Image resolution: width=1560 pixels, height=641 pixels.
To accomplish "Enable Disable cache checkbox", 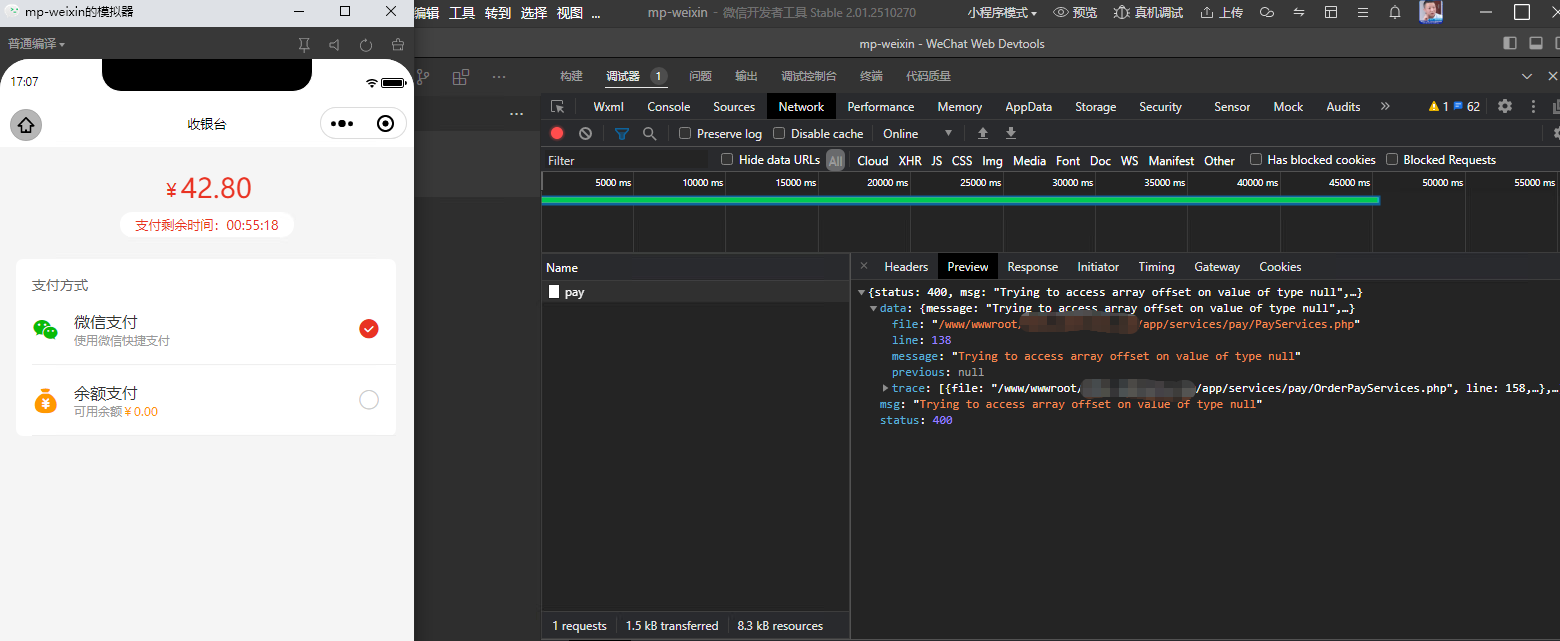I will (x=779, y=133).
